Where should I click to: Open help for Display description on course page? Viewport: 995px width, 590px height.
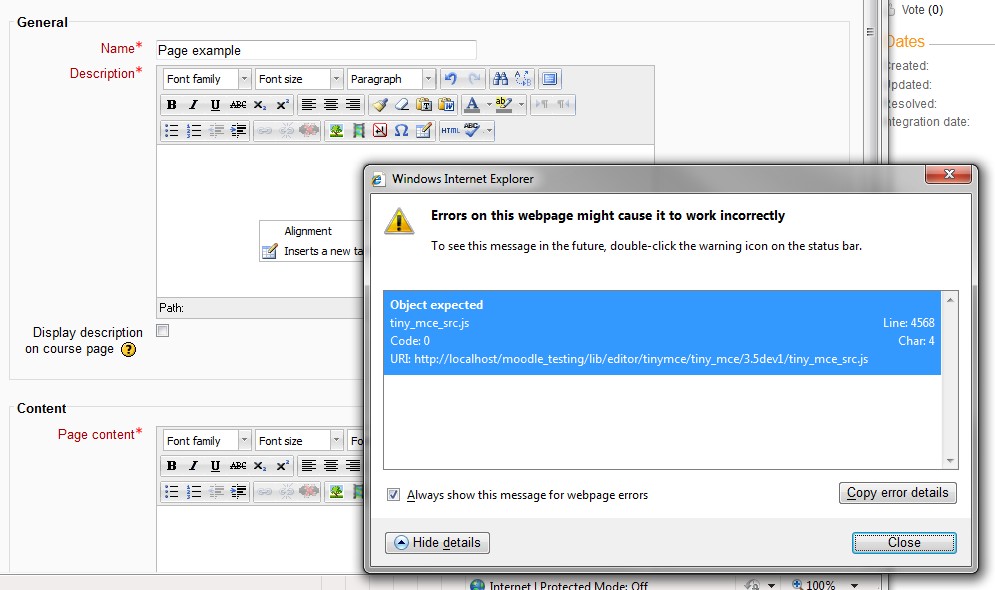[128, 350]
